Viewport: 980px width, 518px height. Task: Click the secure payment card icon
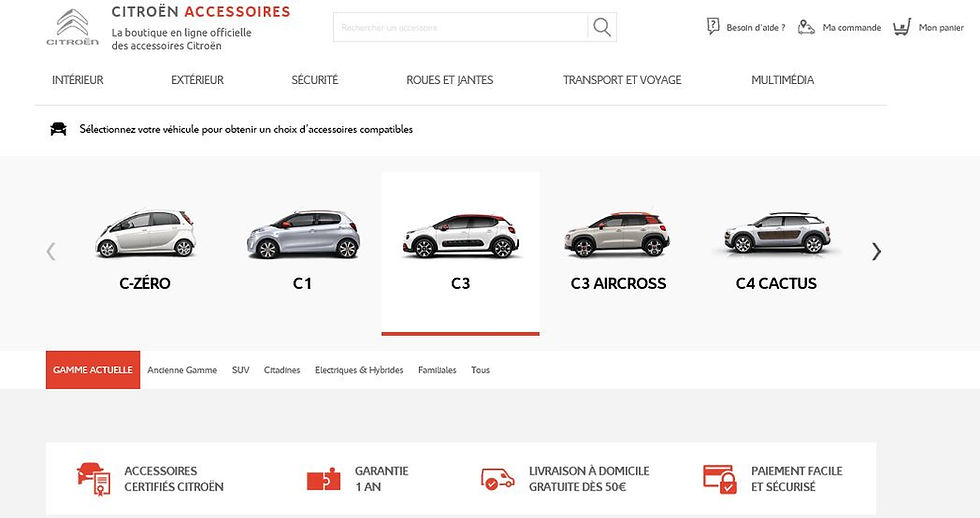[x=720, y=479]
